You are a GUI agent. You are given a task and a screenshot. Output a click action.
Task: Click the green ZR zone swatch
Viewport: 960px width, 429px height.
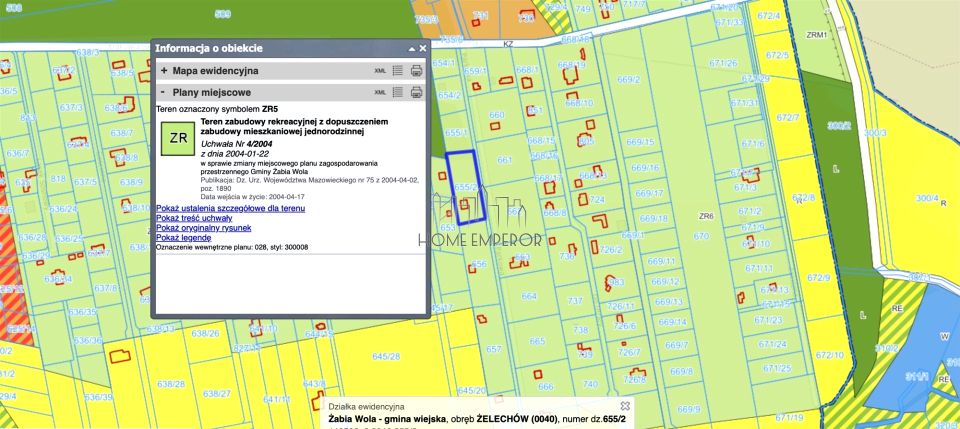[x=179, y=137]
